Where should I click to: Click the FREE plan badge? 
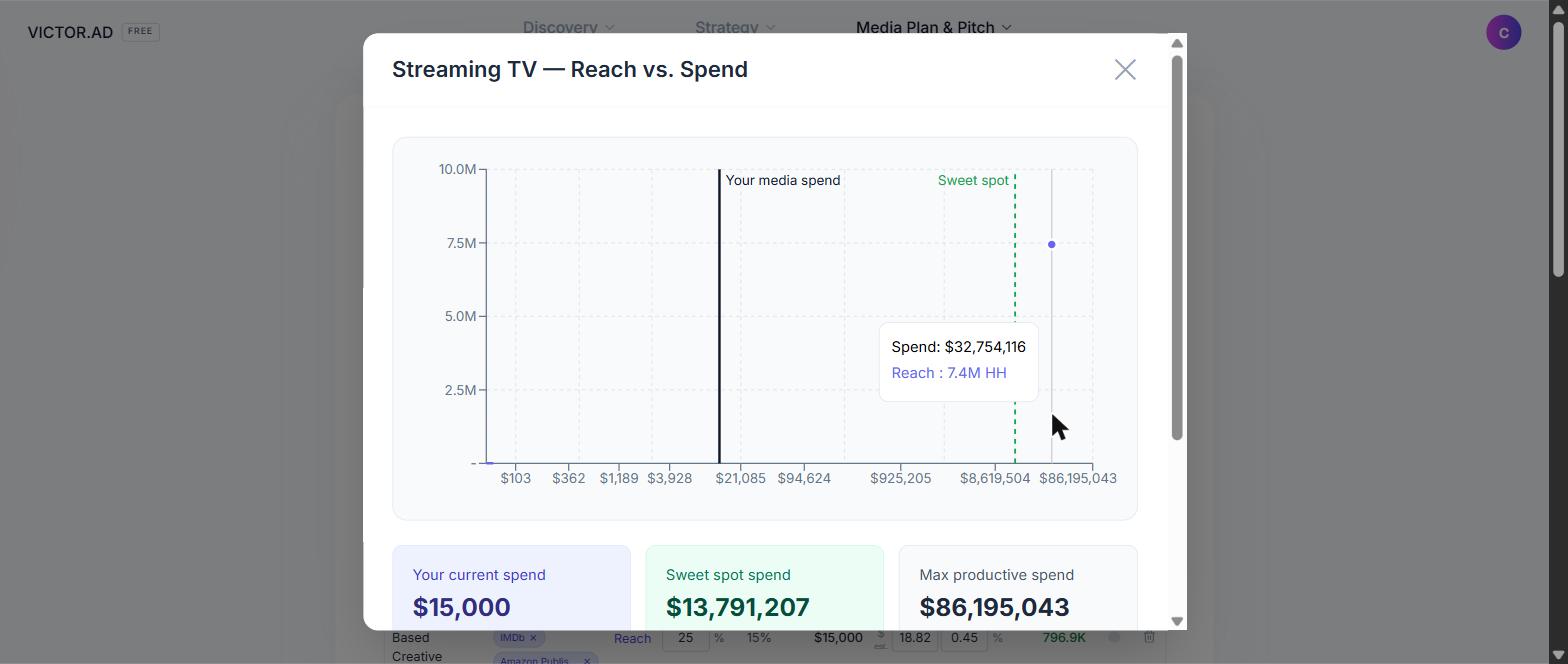[x=140, y=31]
